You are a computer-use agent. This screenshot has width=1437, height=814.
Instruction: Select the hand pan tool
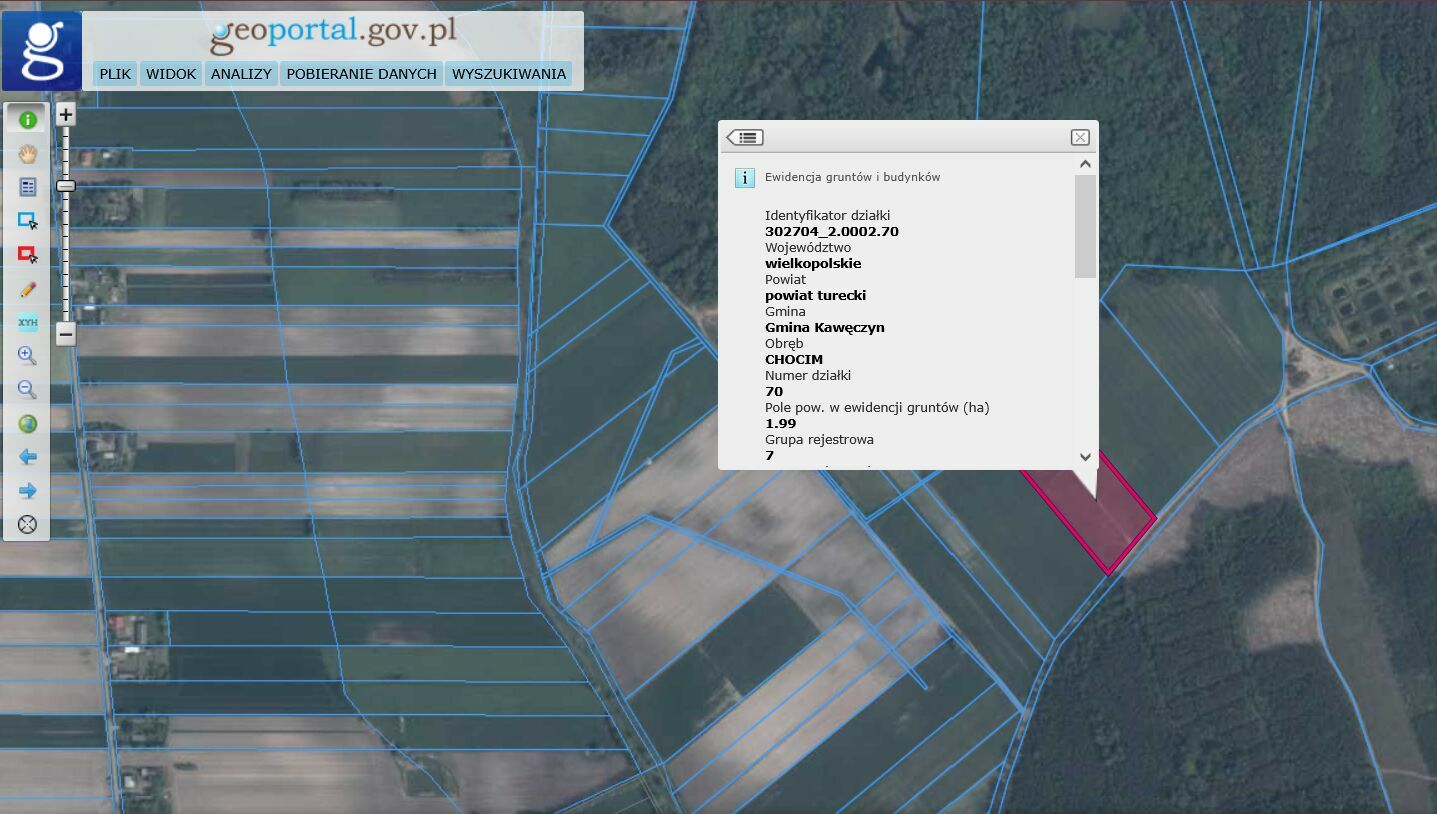(x=27, y=153)
